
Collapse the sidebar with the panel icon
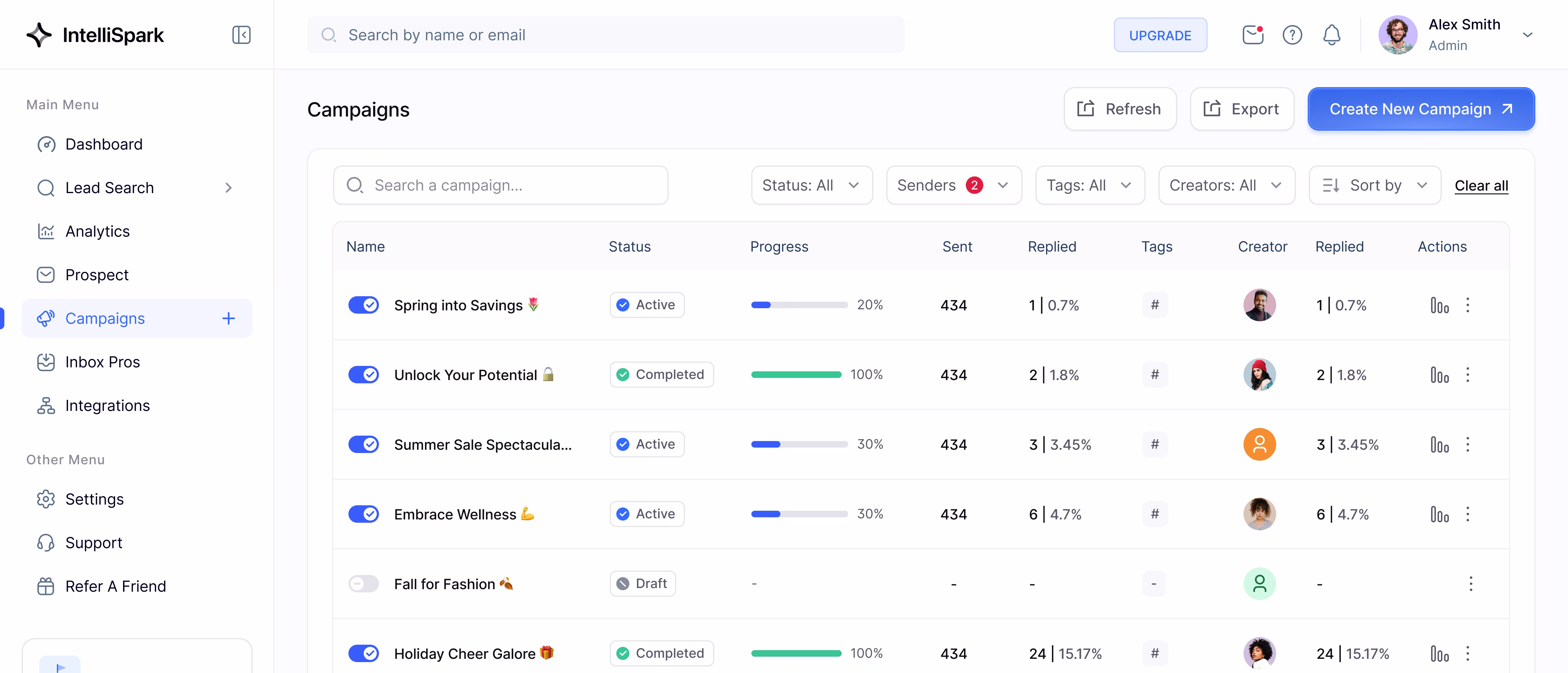(x=241, y=35)
